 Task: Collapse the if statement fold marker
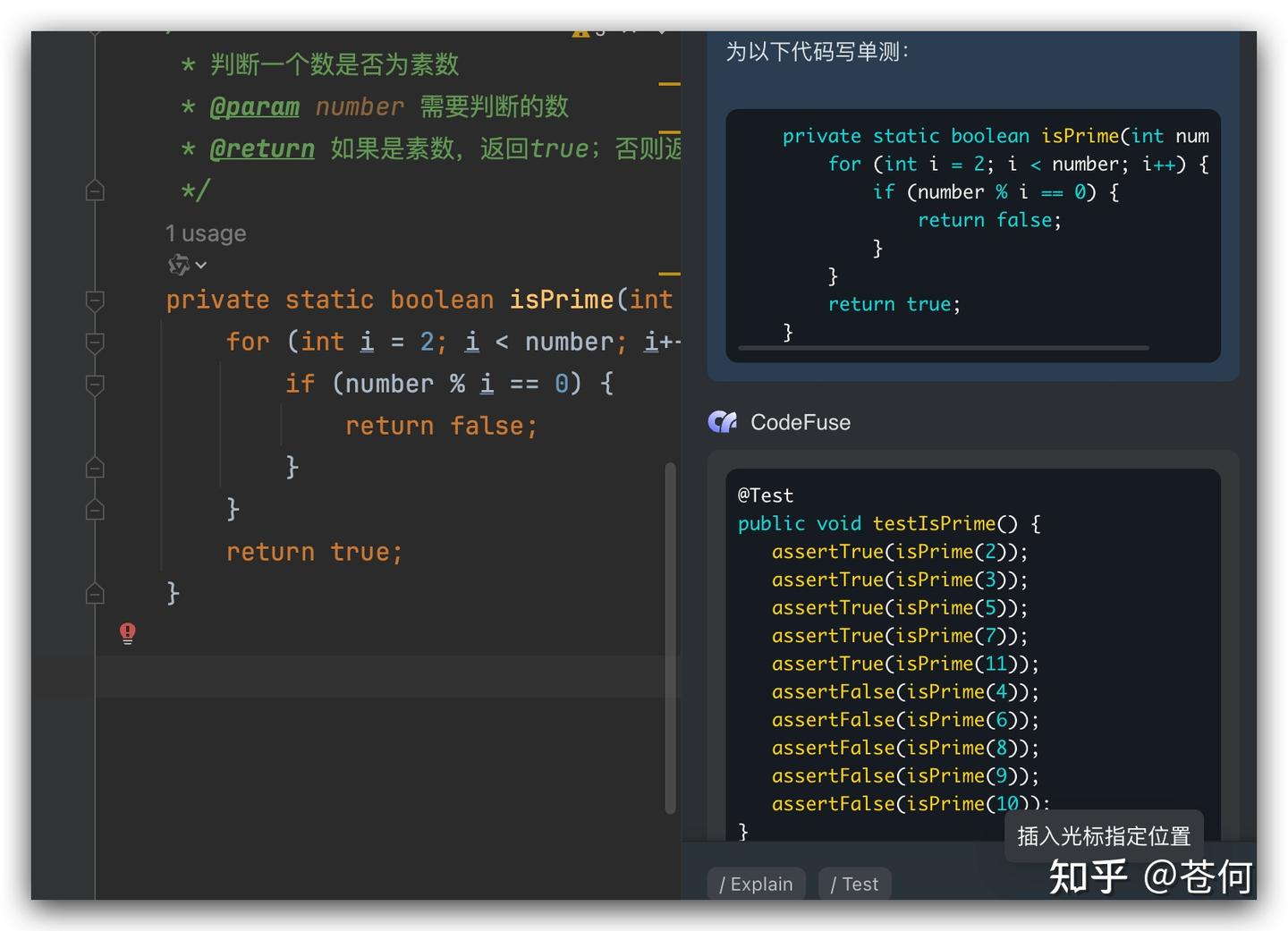point(95,385)
